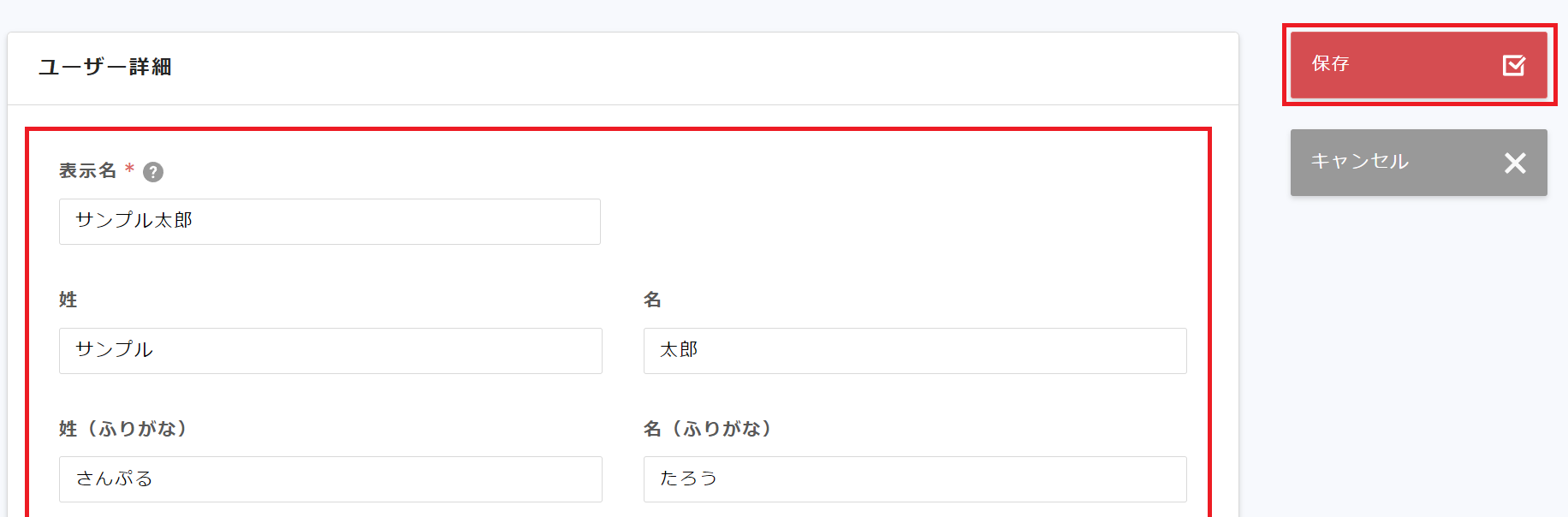Click the 姓 label above サンプル
Screen dimensions: 1568x517
point(68,300)
